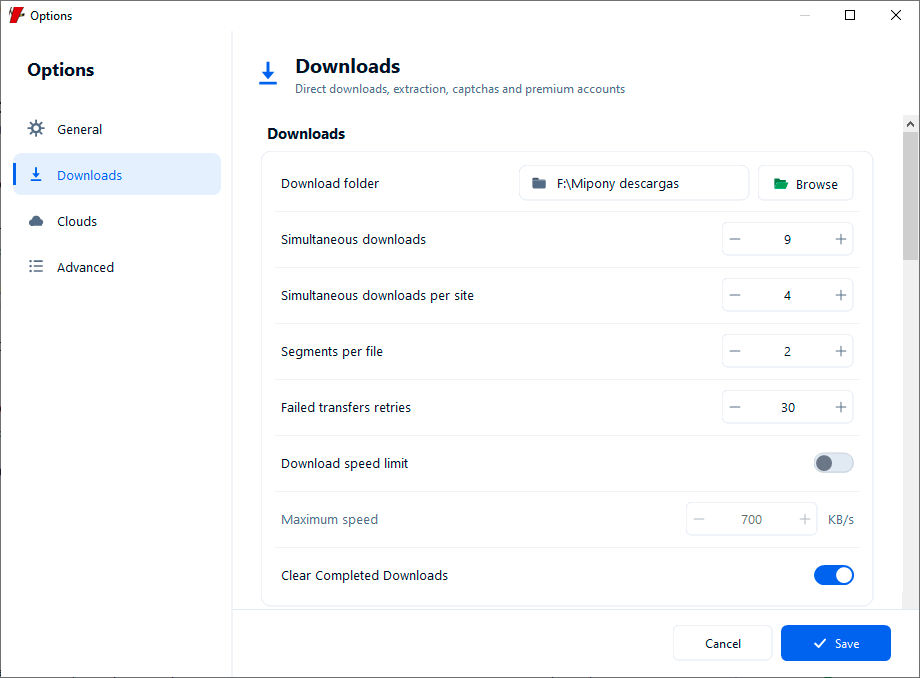
Task: Increase Maximum speed value
Action: click(805, 519)
